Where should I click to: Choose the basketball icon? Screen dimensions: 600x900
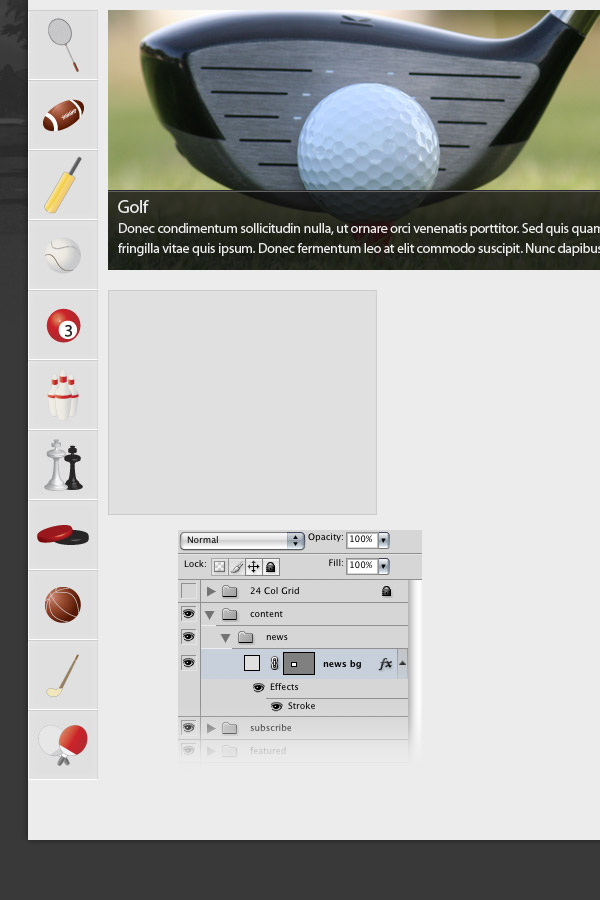(x=63, y=604)
